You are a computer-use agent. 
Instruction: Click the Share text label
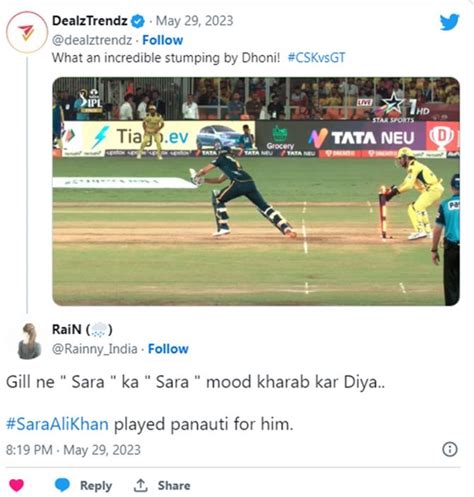(174, 485)
